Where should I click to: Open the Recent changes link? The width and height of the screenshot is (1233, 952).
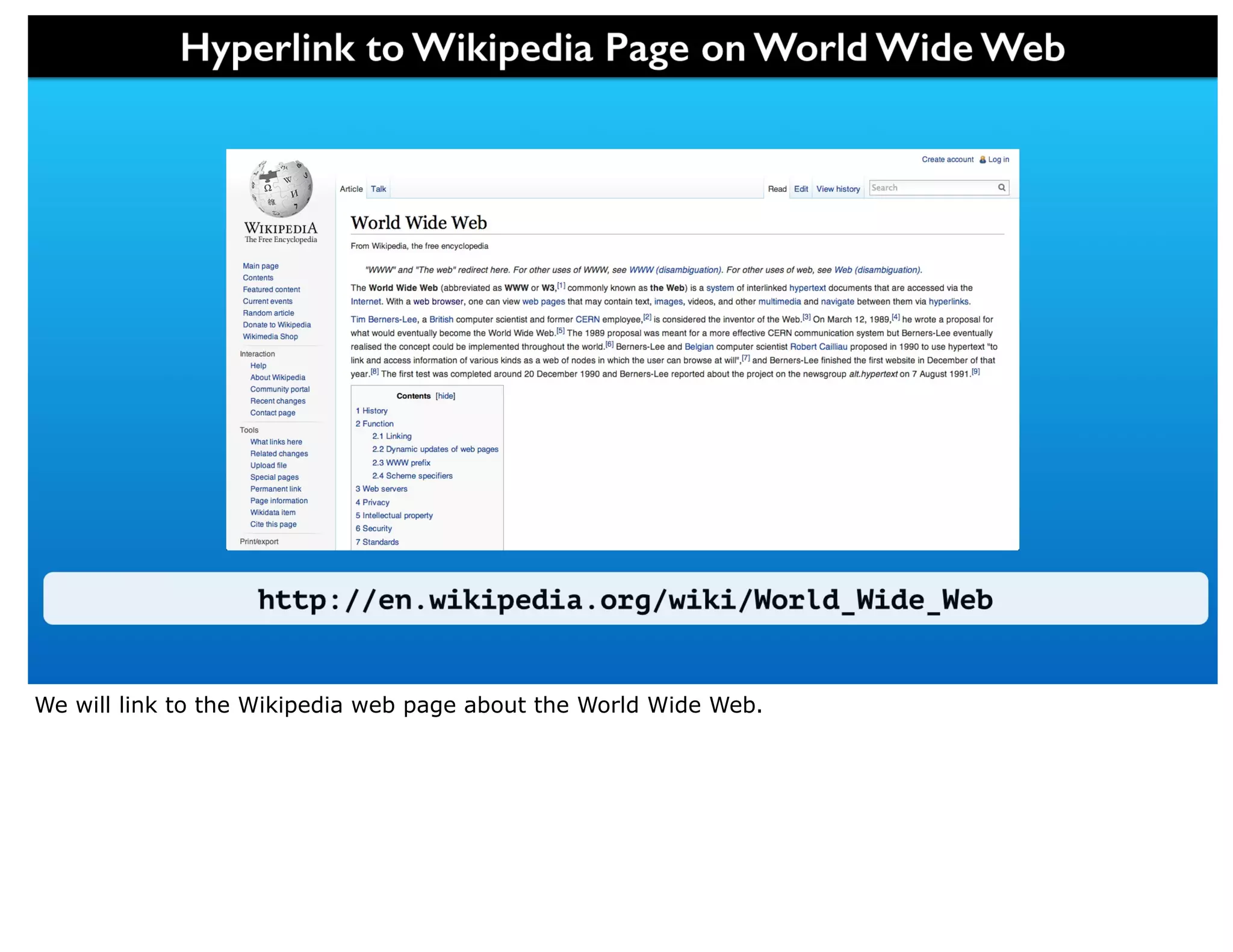[278, 401]
